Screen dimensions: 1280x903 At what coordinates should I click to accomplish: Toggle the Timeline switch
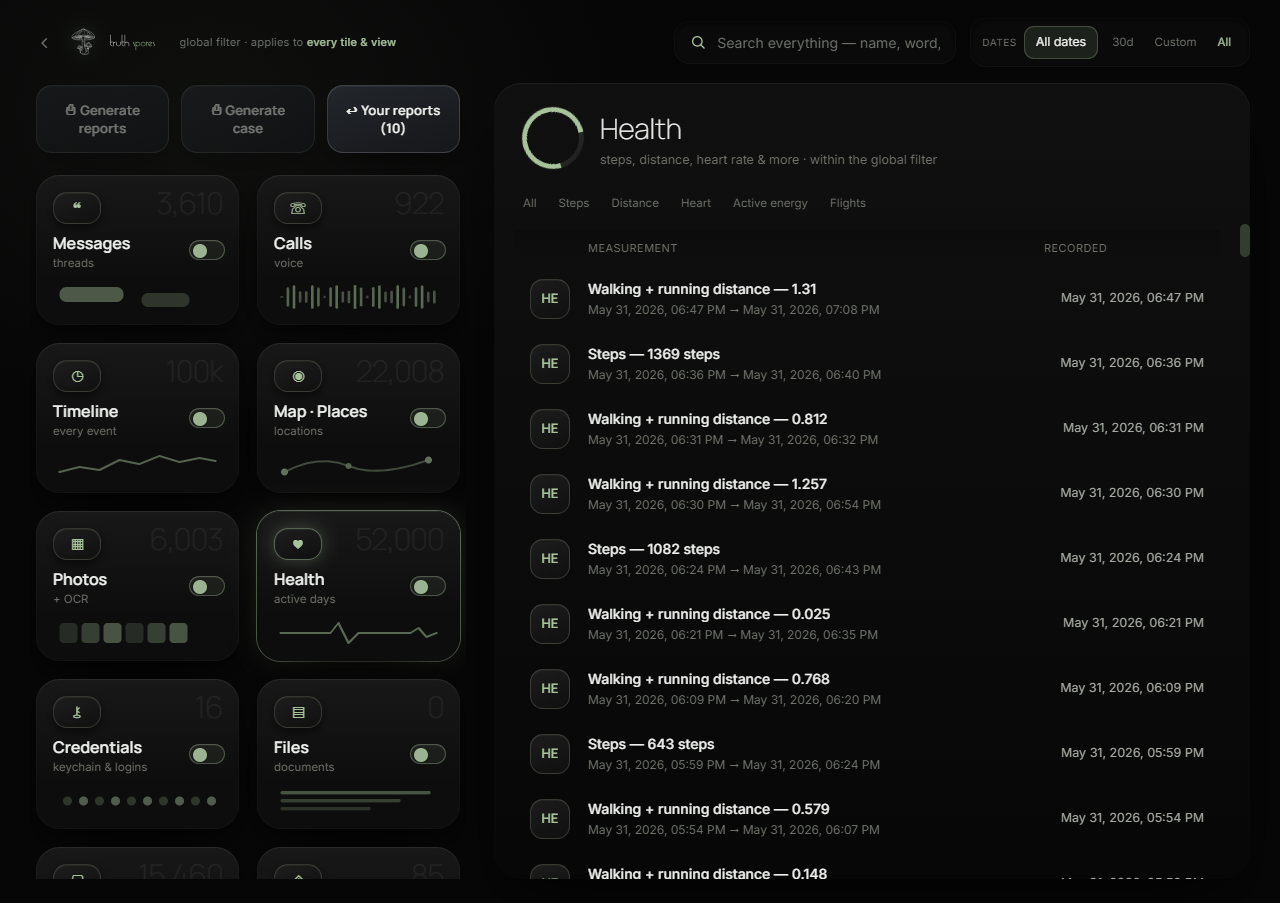[x=207, y=418]
